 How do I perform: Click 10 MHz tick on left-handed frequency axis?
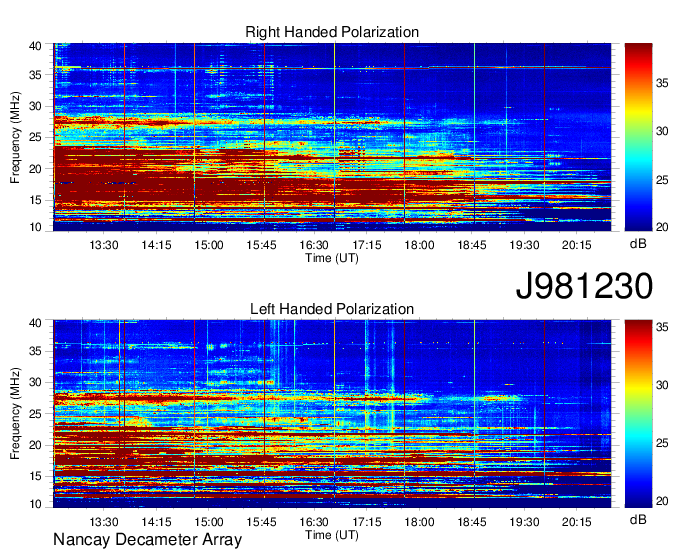click(35, 504)
